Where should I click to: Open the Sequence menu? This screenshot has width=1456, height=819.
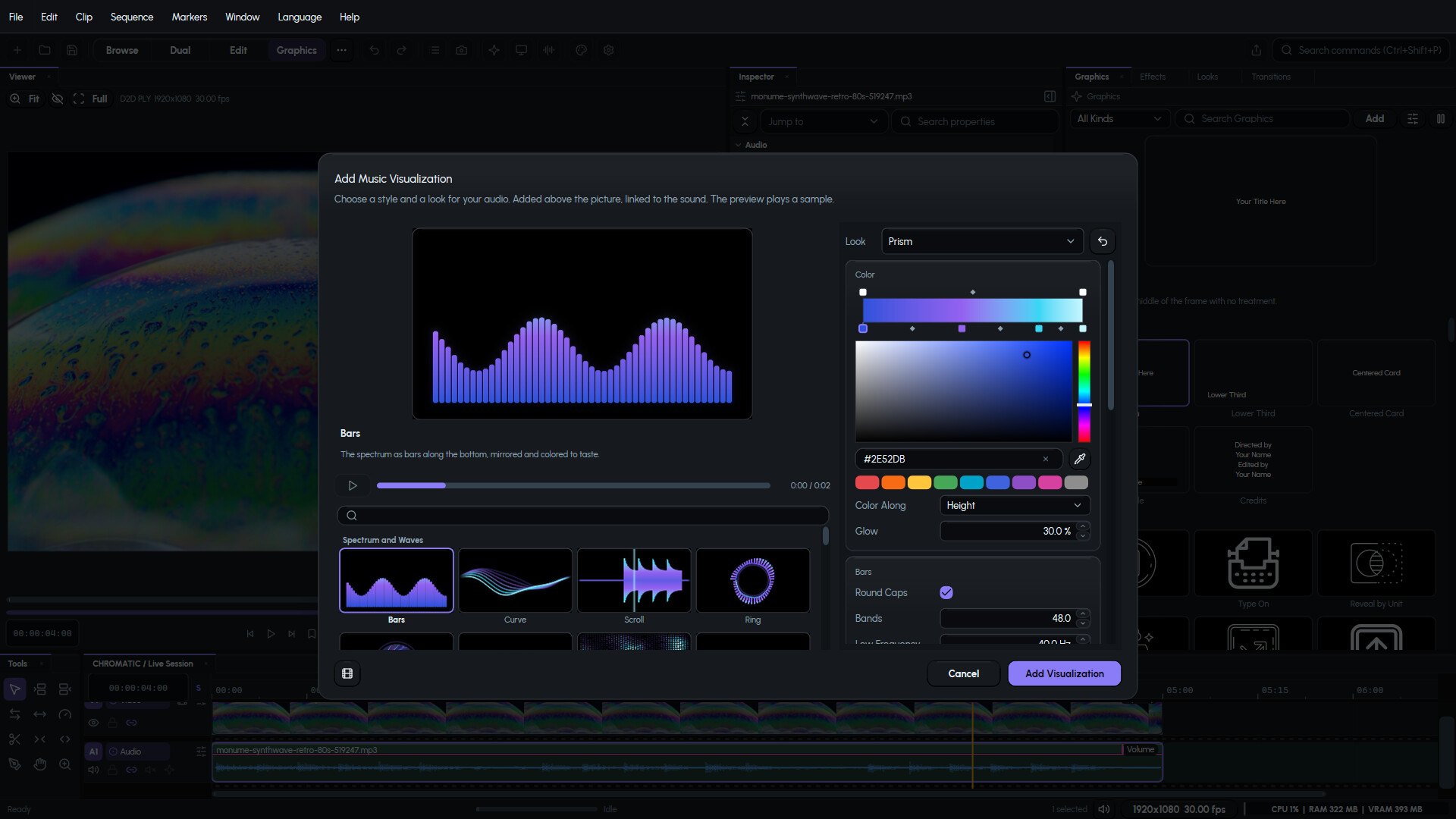tap(132, 17)
